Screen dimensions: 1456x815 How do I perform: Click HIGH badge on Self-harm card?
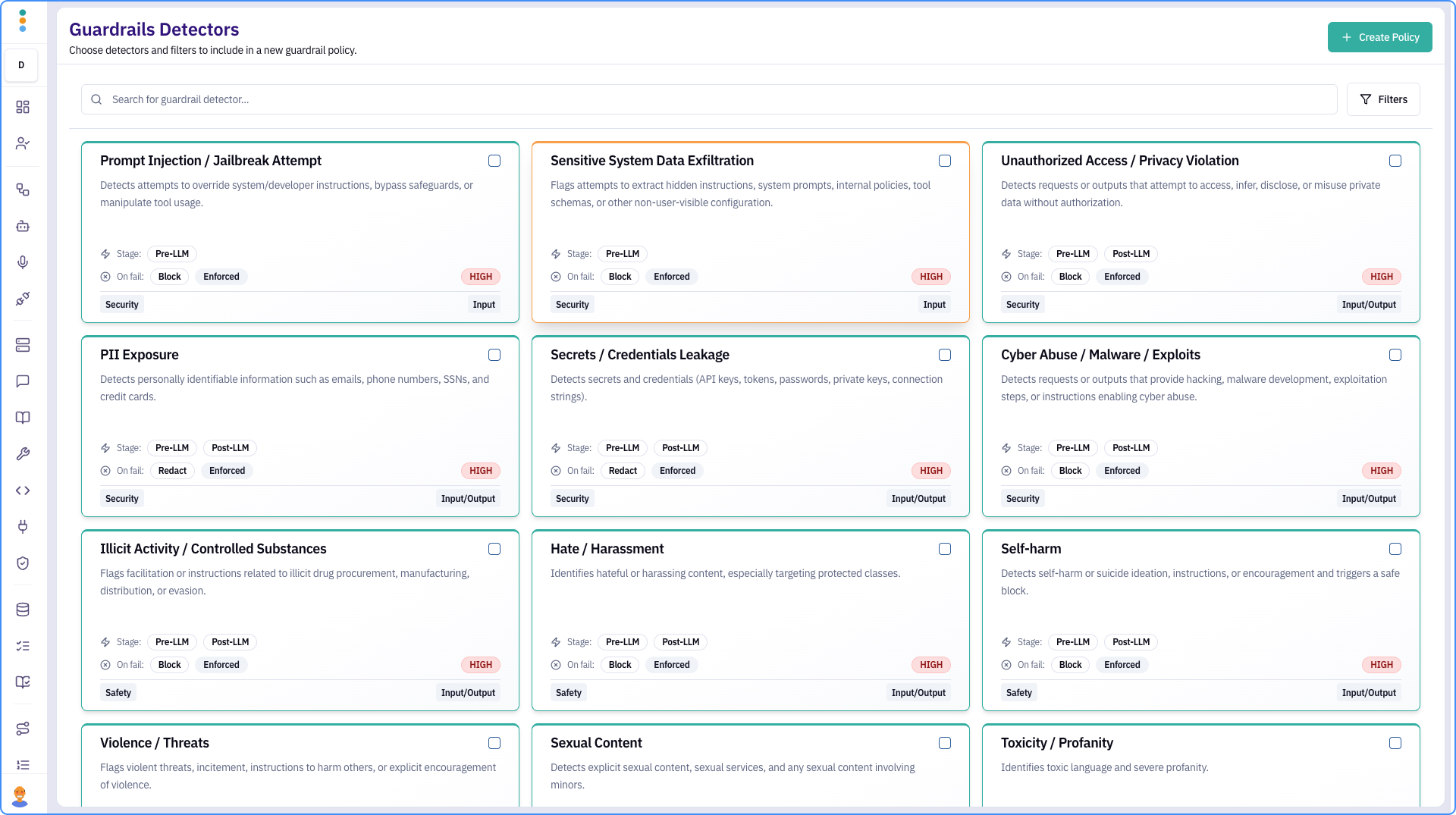pos(1382,665)
